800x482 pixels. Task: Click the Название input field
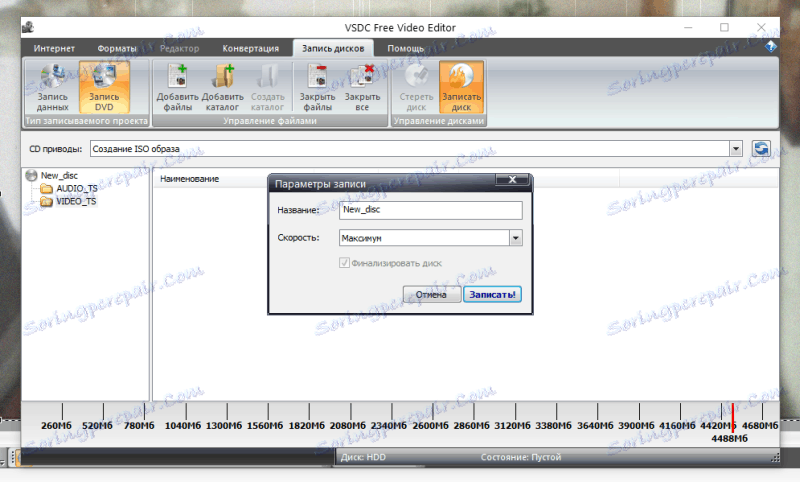click(431, 210)
